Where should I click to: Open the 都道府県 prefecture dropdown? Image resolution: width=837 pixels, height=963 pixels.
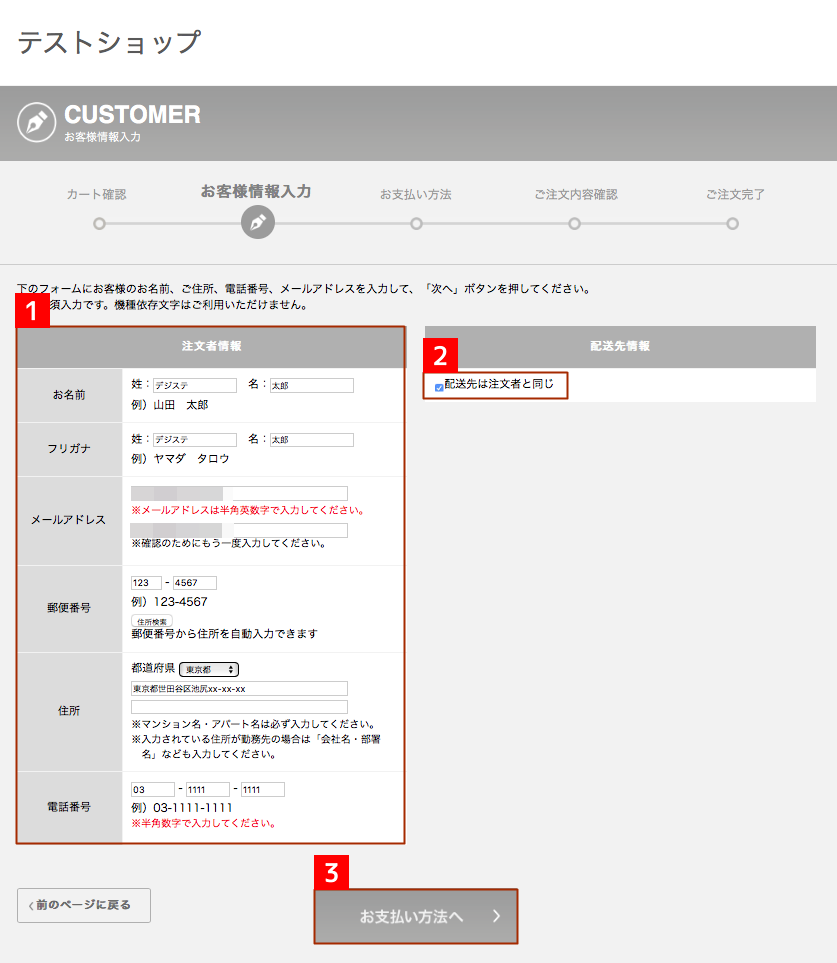[x=209, y=669]
